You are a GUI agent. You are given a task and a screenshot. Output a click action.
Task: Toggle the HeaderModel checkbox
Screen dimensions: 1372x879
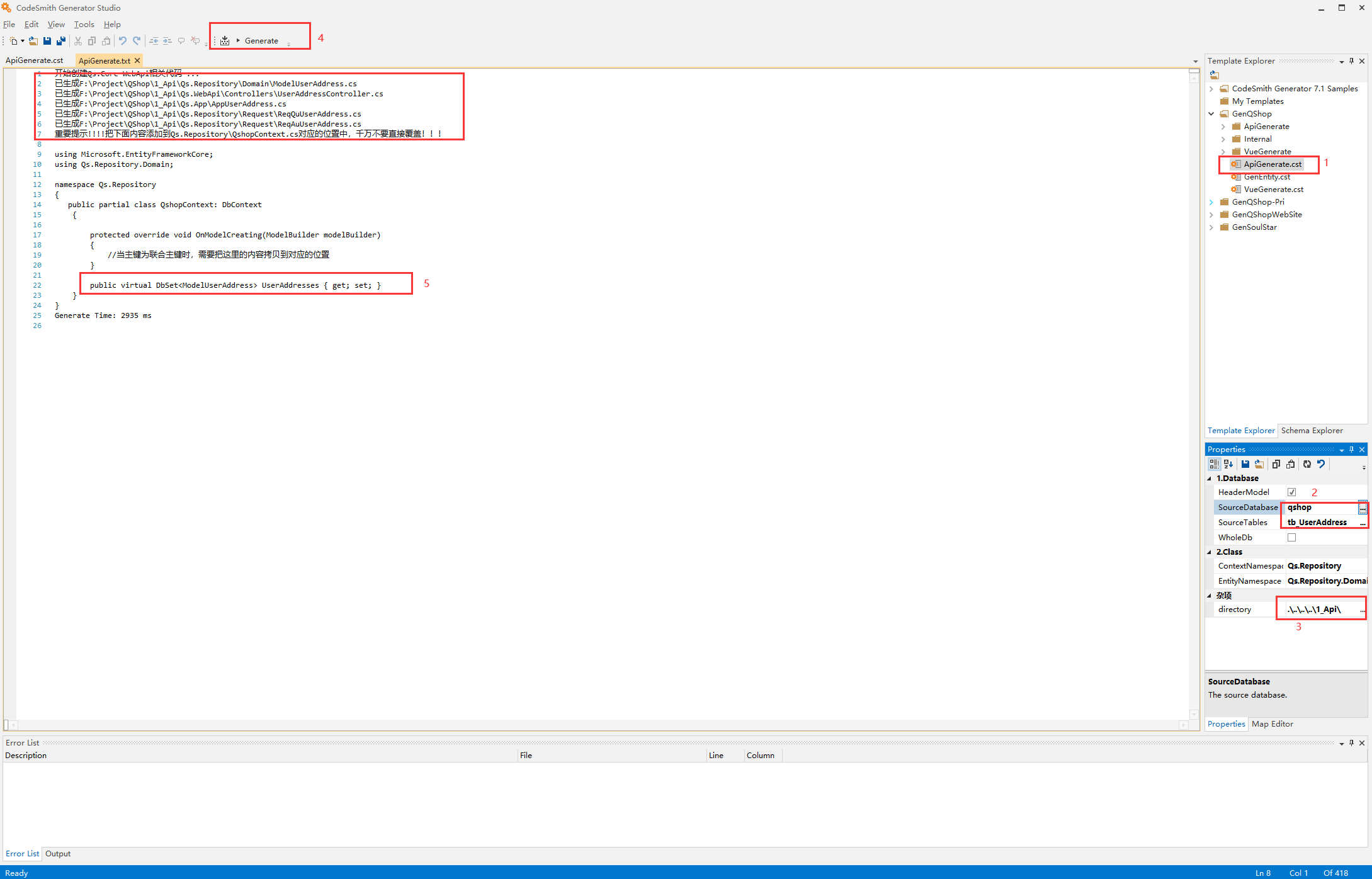1291,492
